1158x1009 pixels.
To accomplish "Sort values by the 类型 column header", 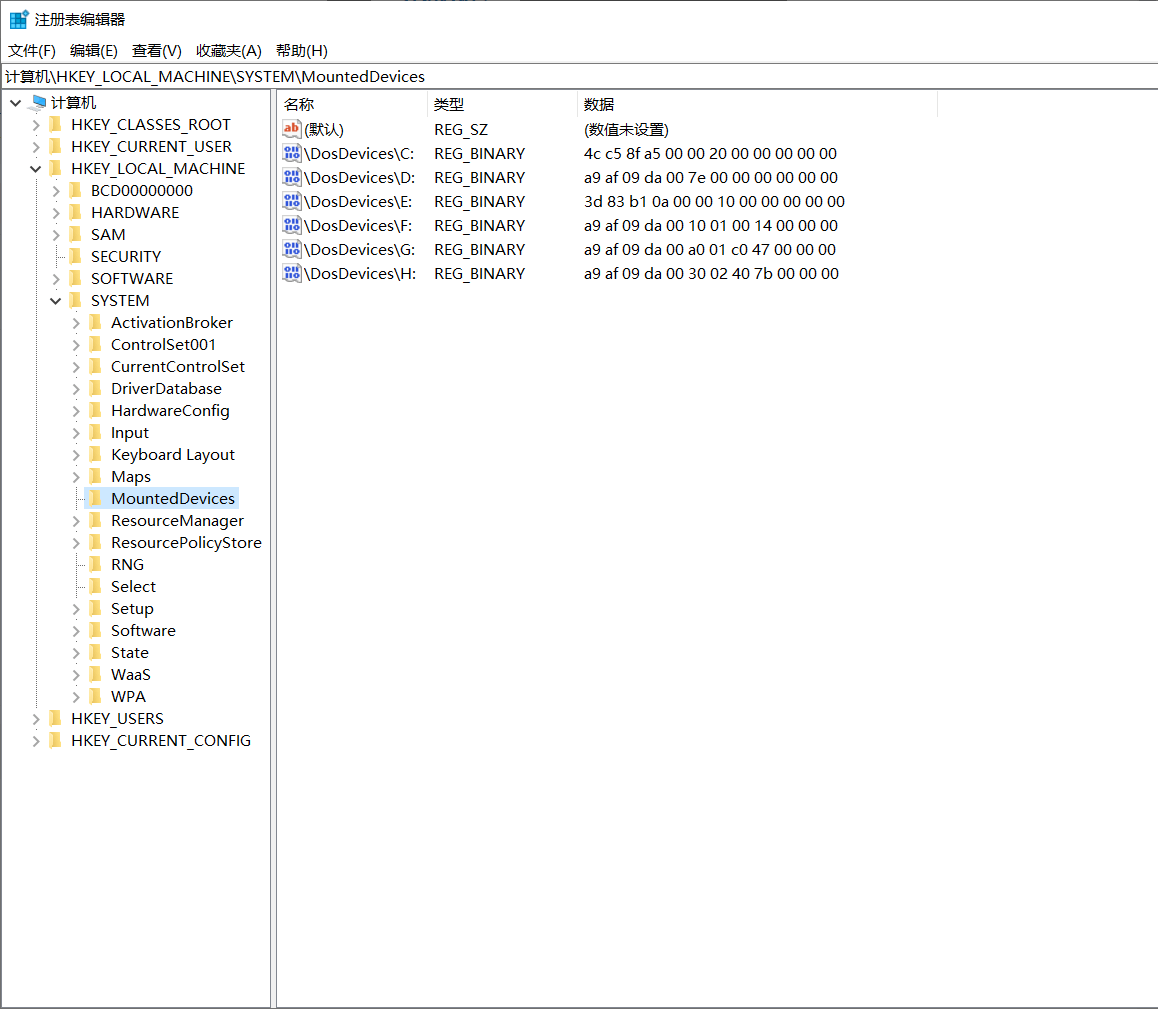I will coord(502,104).
